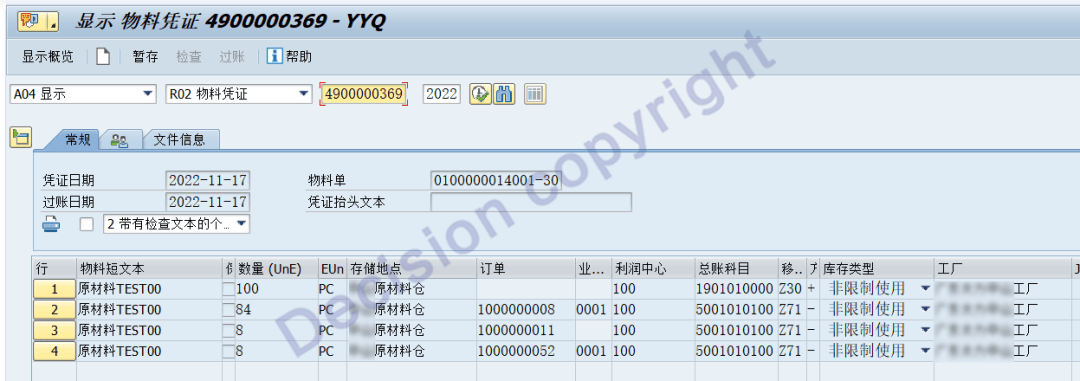This screenshot has width=1080, height=381.
Task: Tick the print checkbox beside the printer icon
Action: pos(86,225)
